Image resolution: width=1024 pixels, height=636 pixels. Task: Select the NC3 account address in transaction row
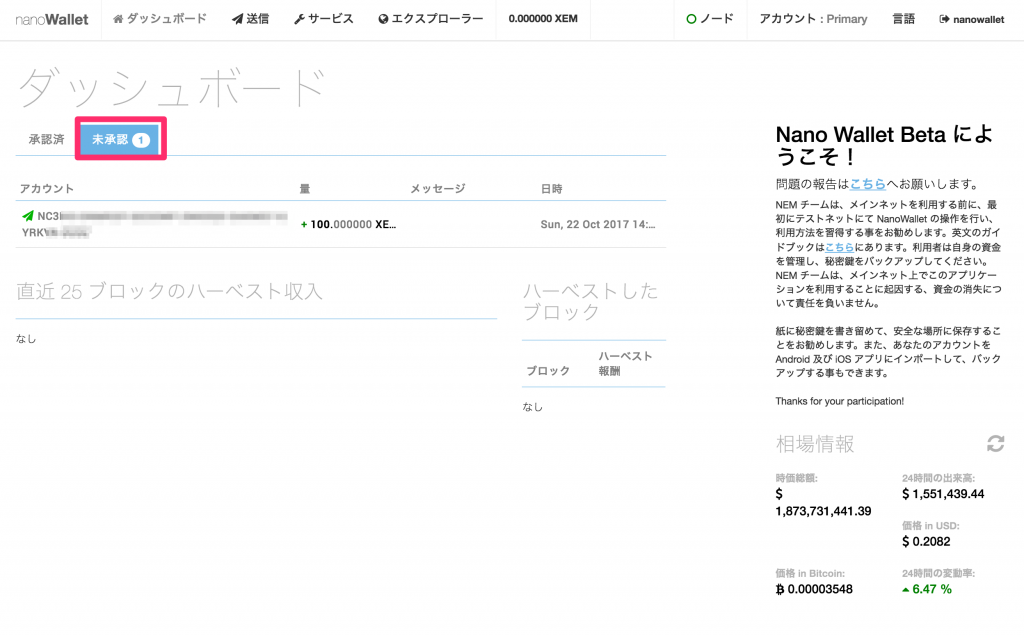tap(154, 224)
